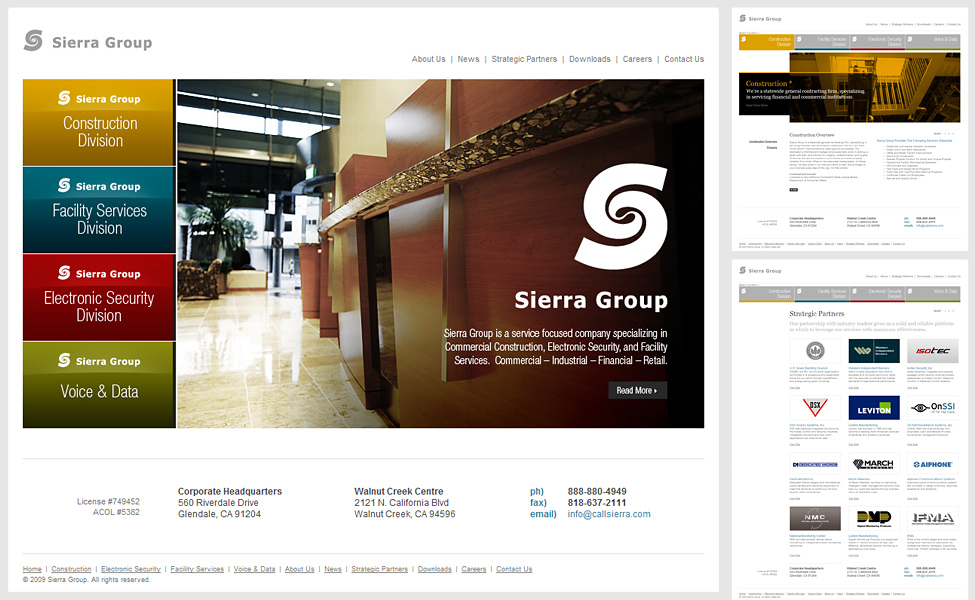975x600 pixels.
Task: Click Facility Services tab in partners page preview
Action: tap(821, 293)
